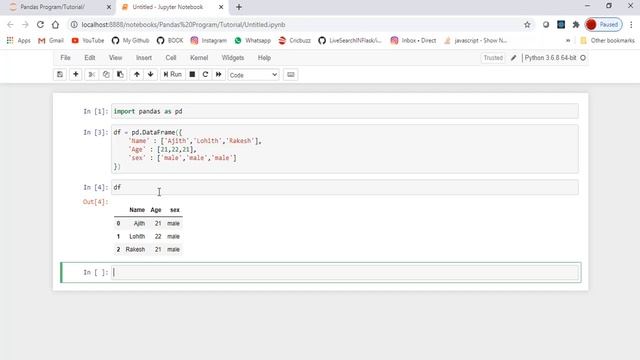The height and width of the screenshot is (360, 640).
Task: Save notebook with the floppy disk icon
Action: 60,75
